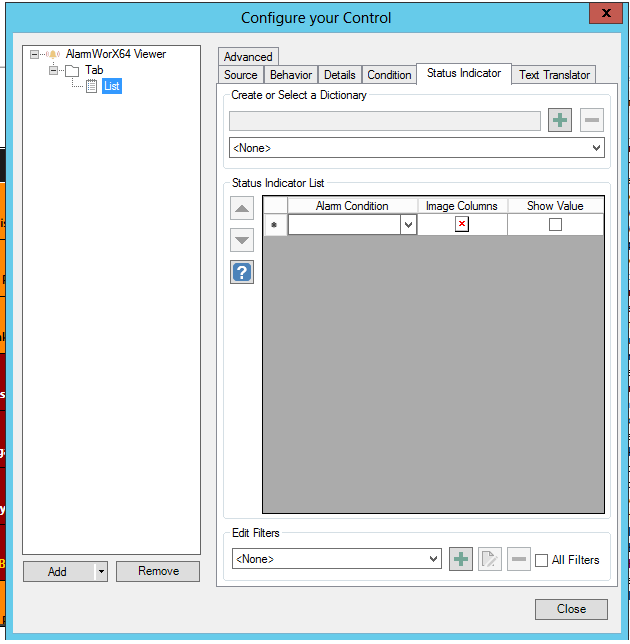
Task: Expand the Alarm Condition dropdown
Action: [x=408, y=226]
